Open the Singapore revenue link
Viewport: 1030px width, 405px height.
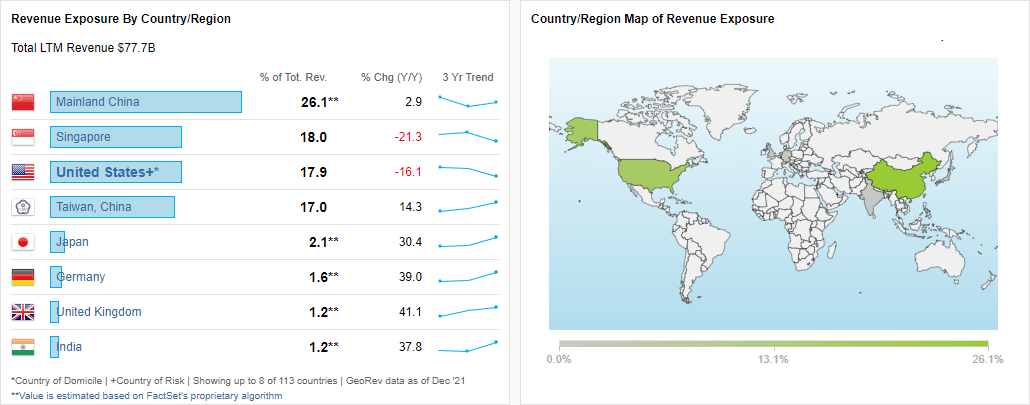pos(83,137)
